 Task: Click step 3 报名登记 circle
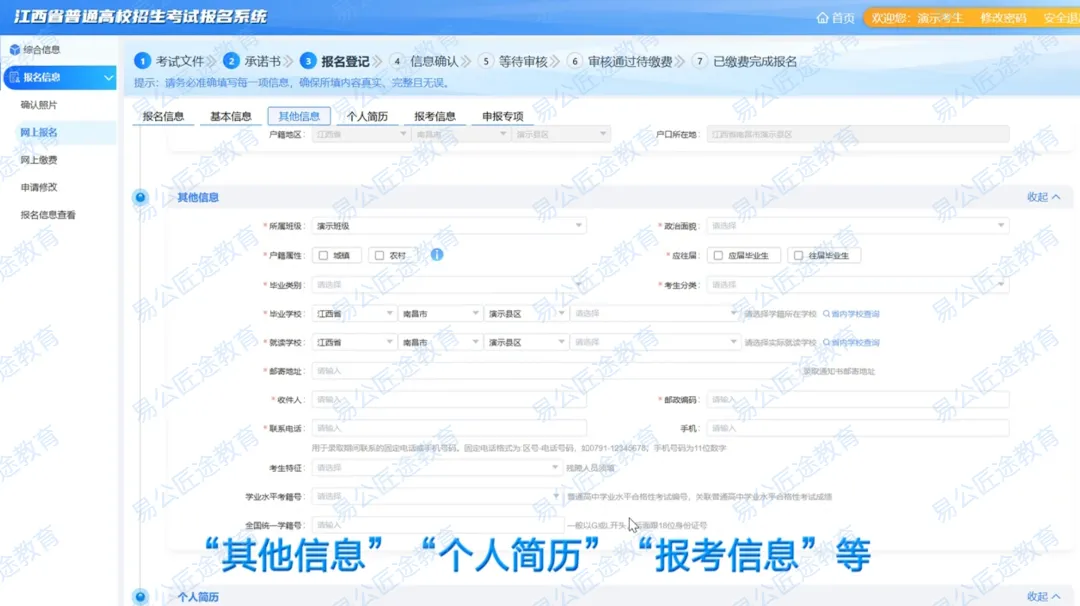[x=308, y=61]
